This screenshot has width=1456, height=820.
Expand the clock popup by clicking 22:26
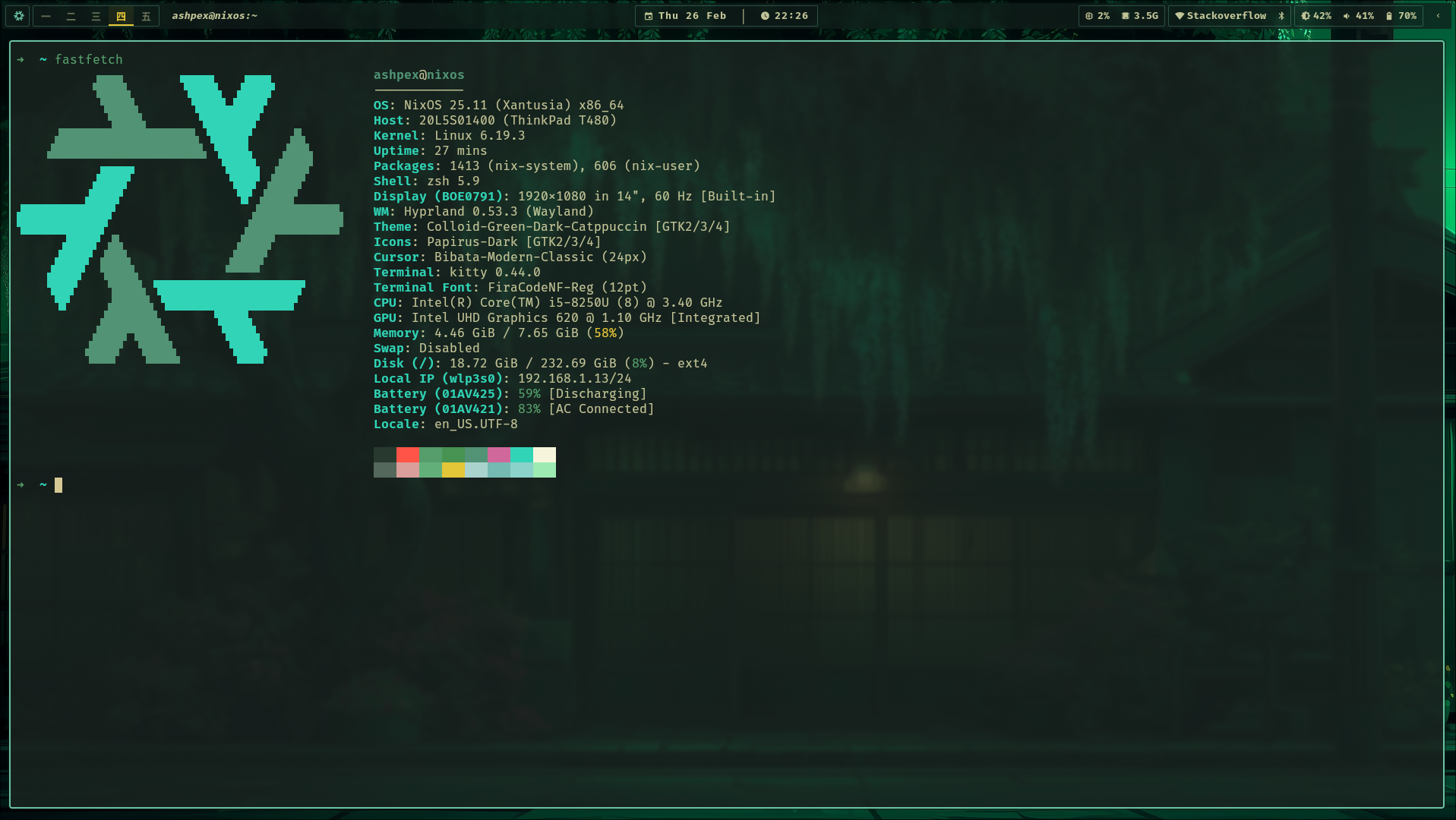coord(790,16)
